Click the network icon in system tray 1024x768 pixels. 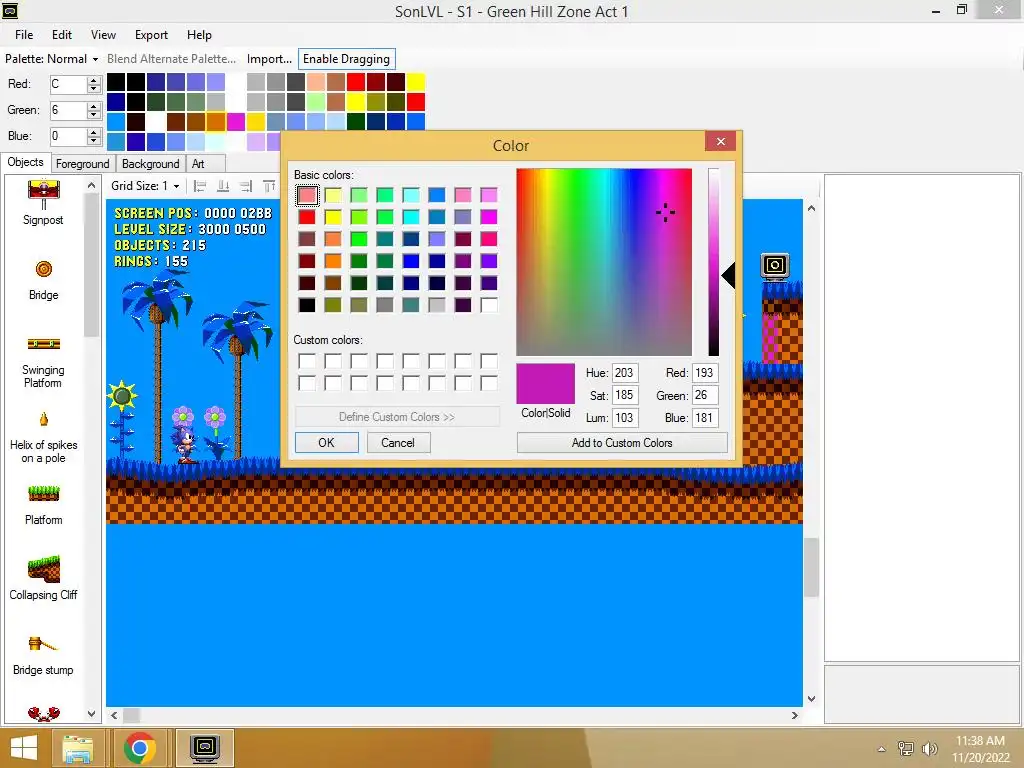click(906, 748)
